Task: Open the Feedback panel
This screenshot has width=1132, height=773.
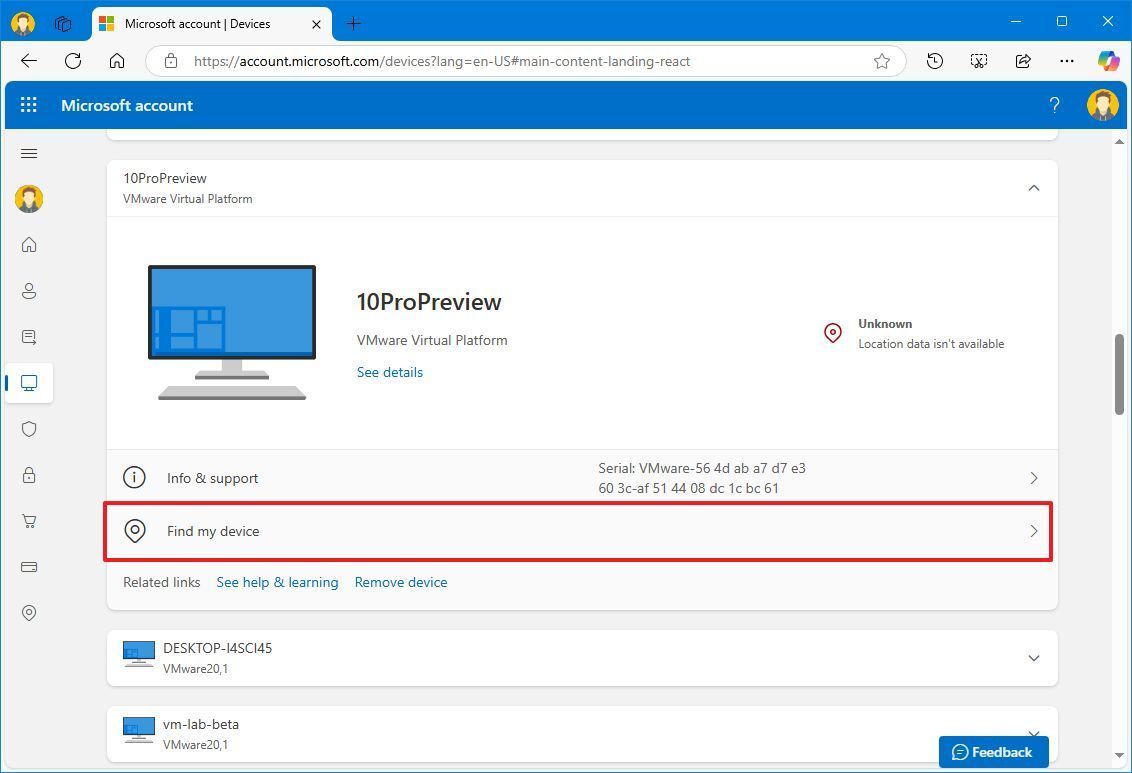Action: 993,751
